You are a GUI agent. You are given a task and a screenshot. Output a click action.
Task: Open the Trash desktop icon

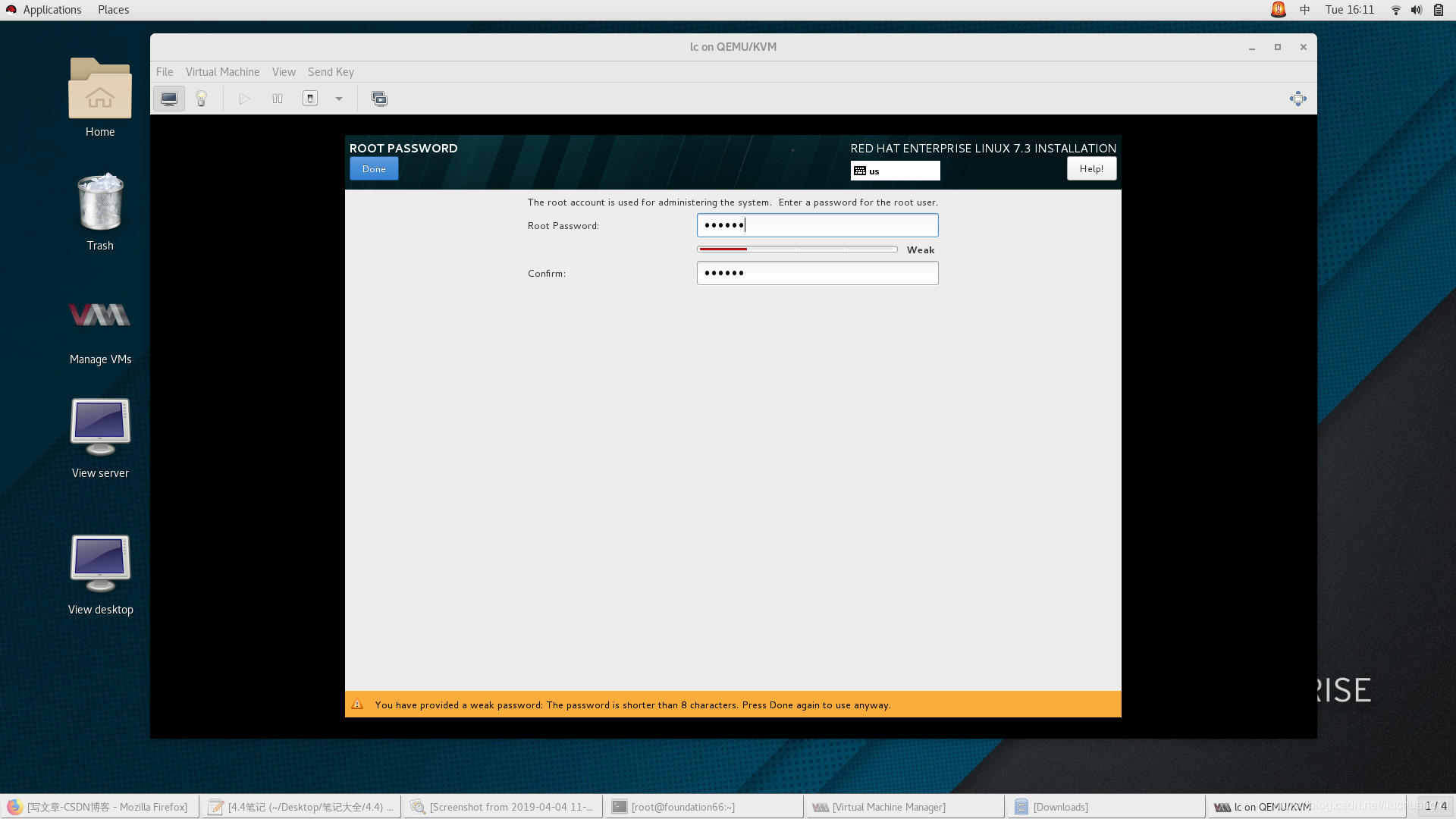click(x=100, y=212)
